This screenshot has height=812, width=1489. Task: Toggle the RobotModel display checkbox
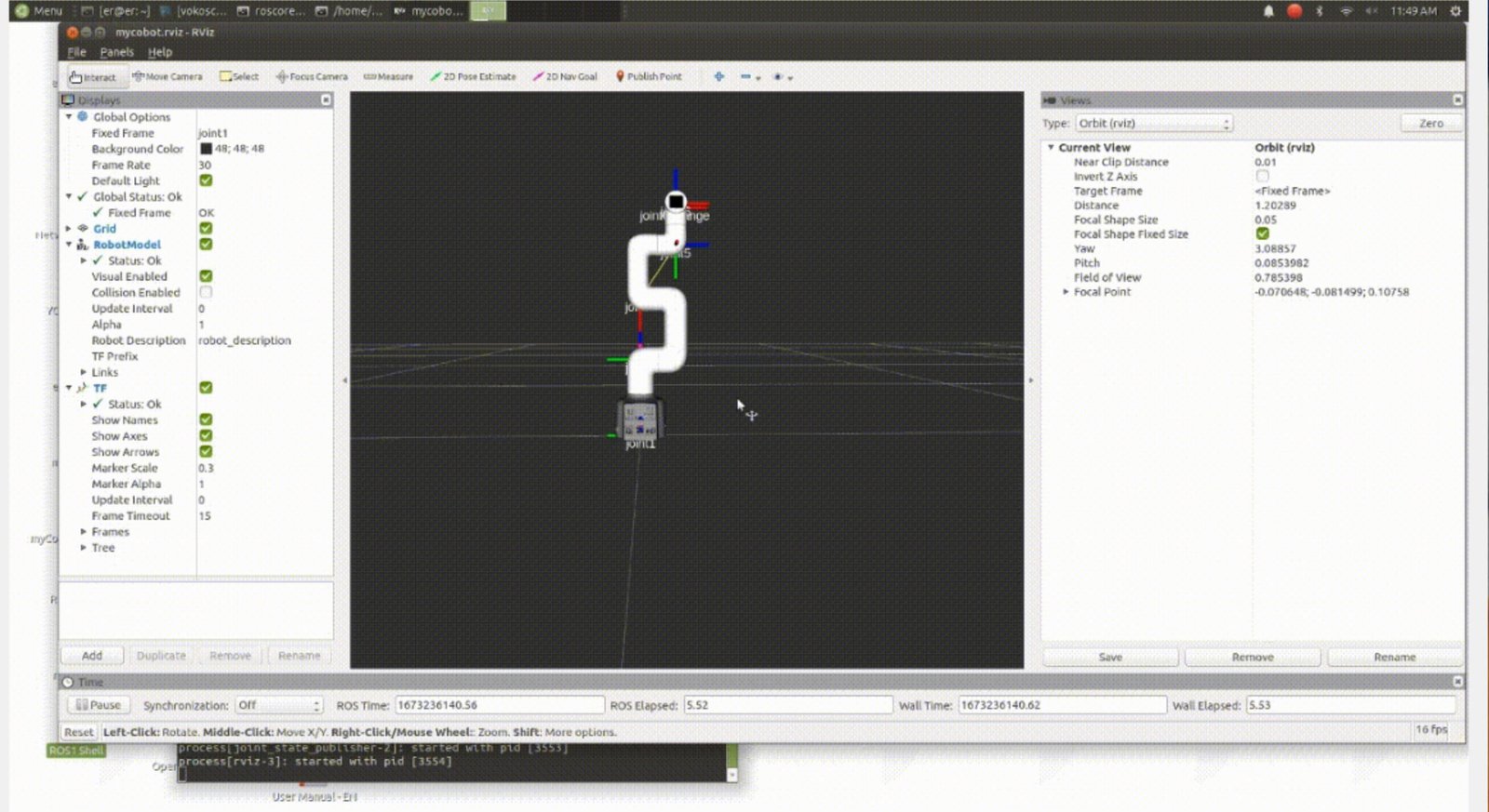pos(206,244)
